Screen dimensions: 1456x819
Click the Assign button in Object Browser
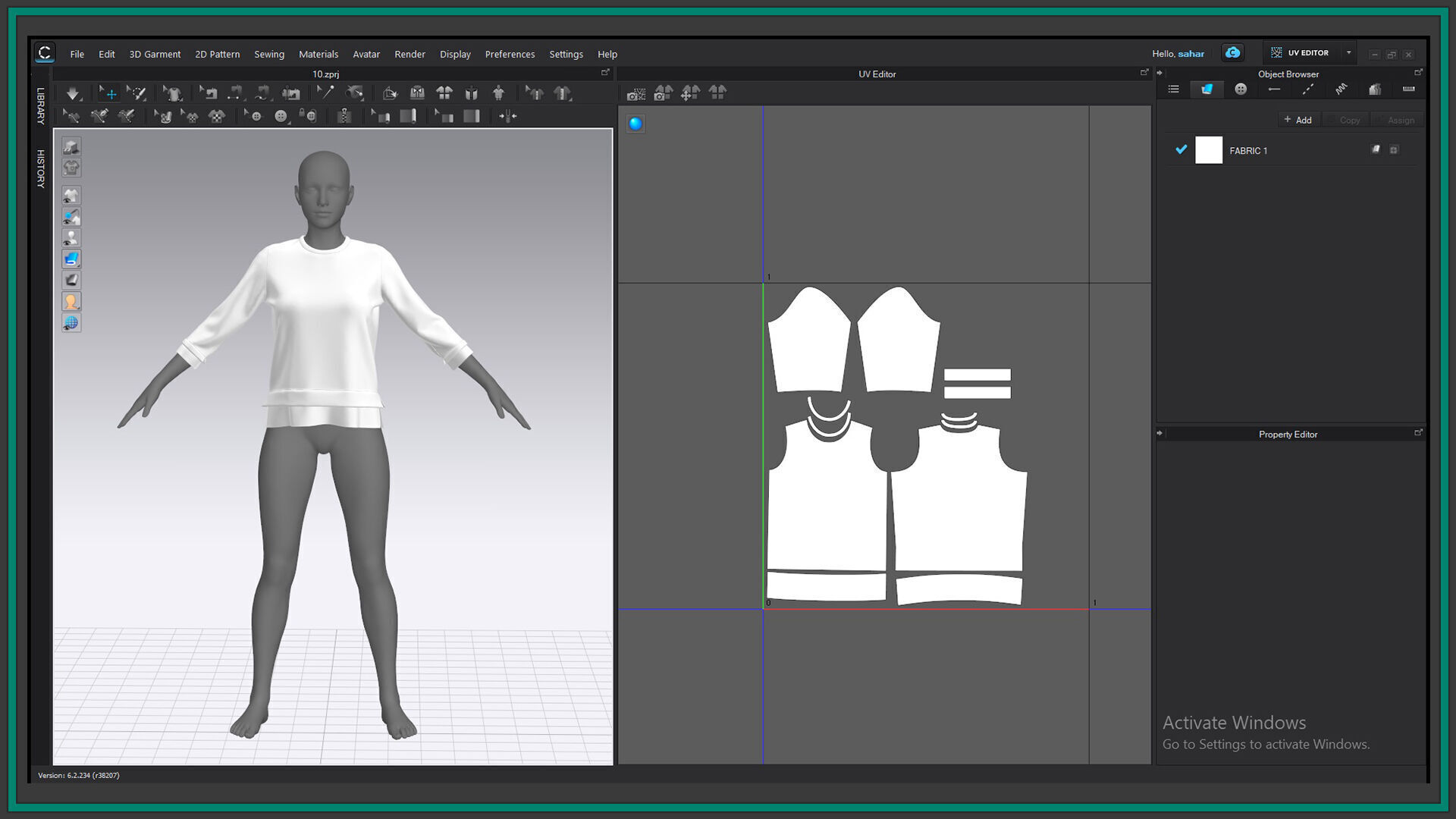(1396, 120)
